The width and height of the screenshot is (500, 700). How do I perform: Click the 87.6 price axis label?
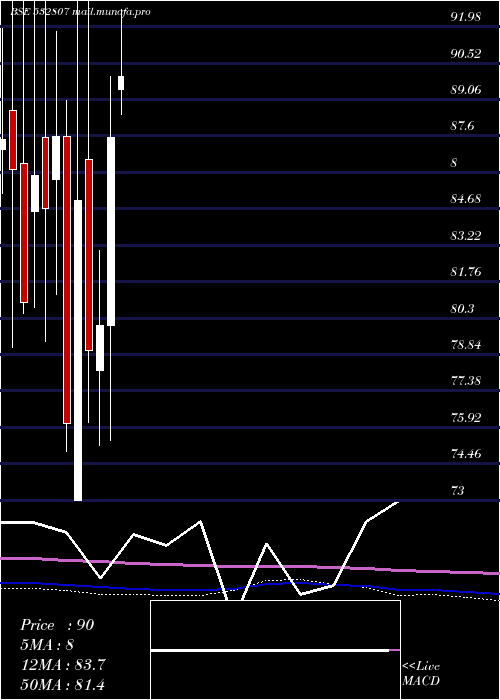462,126
